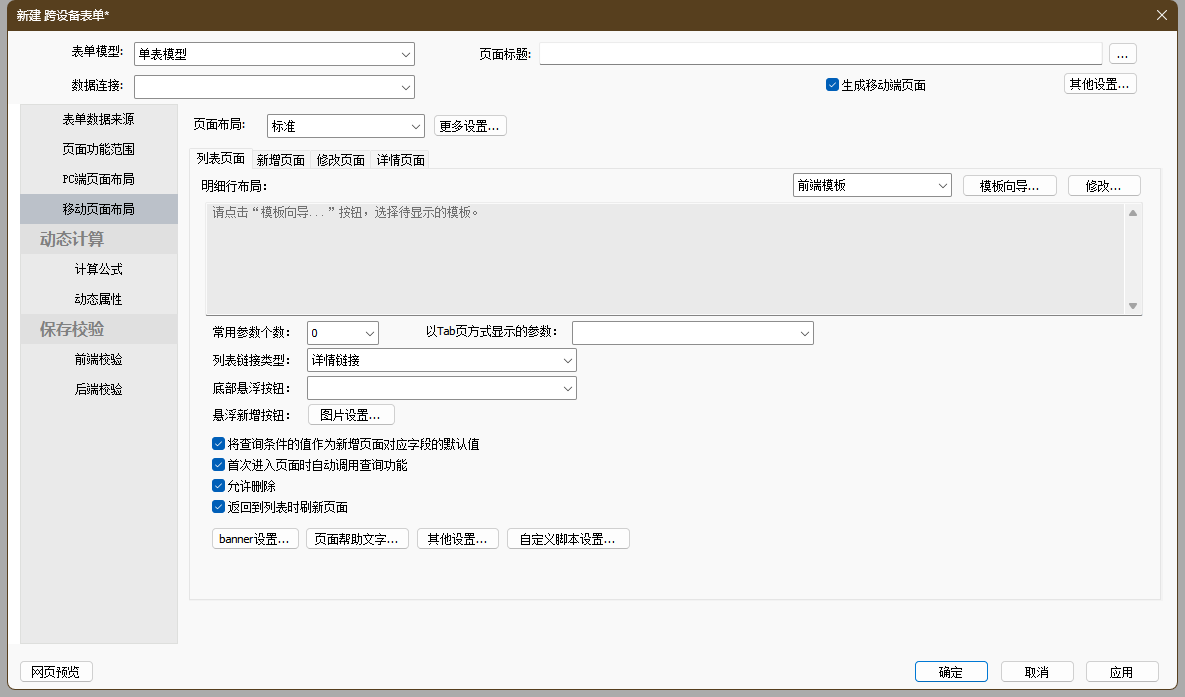Screen dimensions: 1185x697
Task: Click the ellipsis button beside 页面标题
Action: (x=1122, y=54)
